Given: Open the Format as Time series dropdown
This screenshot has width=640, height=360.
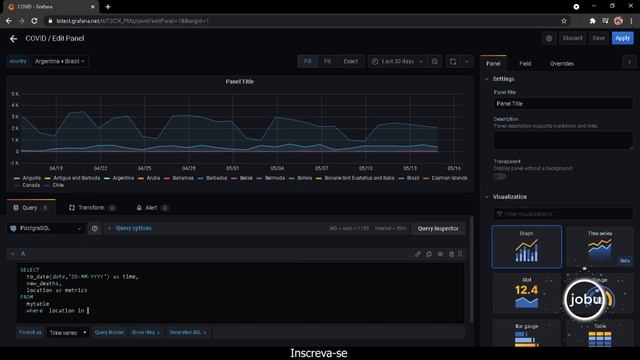Looking at the screenshot, I should [x=67, y=333].
